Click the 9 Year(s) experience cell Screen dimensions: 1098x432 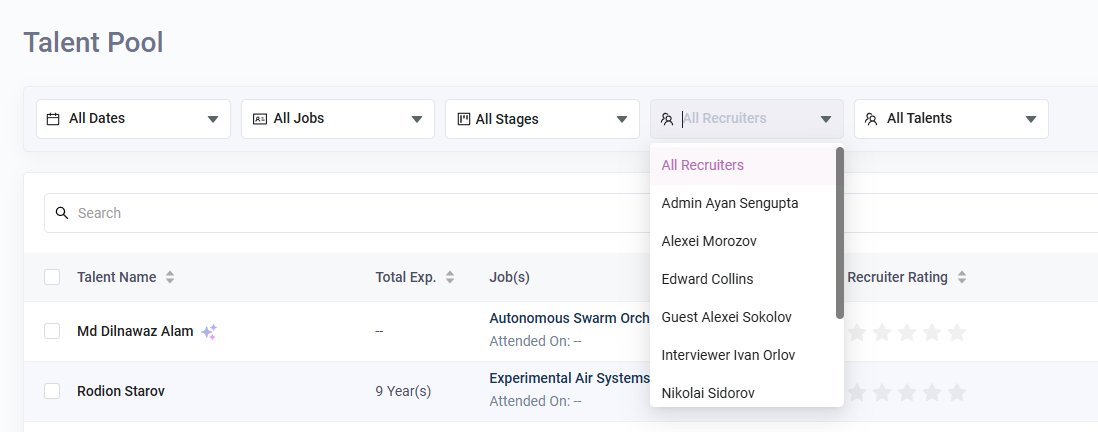click(x=403, y=391)
